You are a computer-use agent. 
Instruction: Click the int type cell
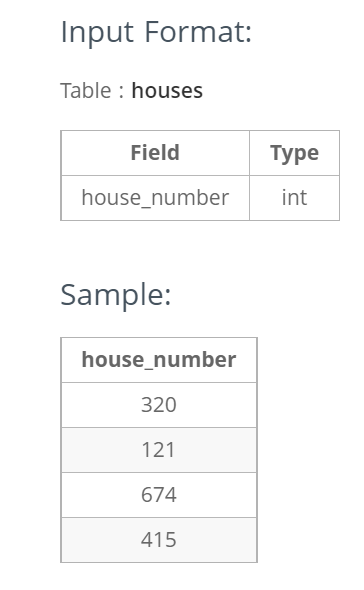coord(294,198)
